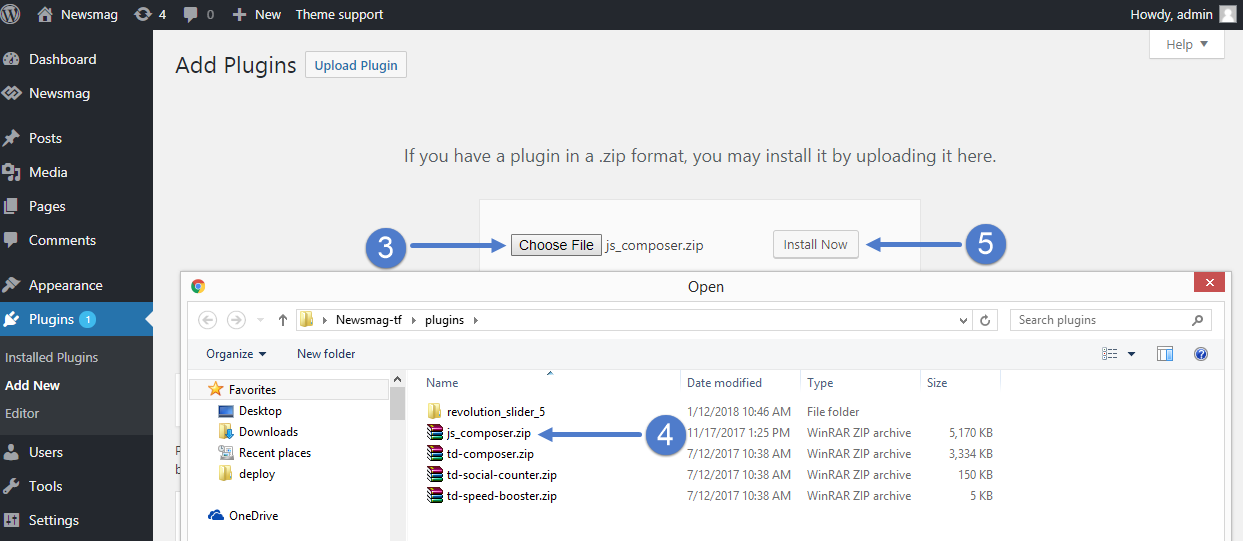Toggle the preview pane icon

(1165, 354)
